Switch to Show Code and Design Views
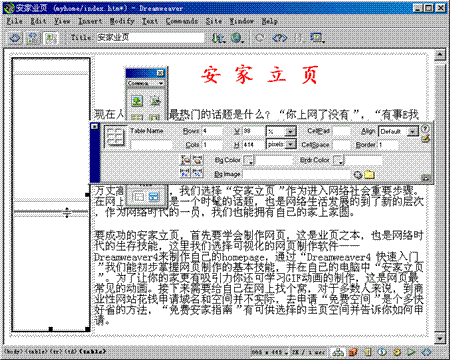Image resolution: width=450 pixels, height=360 pixels. [33, 38]
